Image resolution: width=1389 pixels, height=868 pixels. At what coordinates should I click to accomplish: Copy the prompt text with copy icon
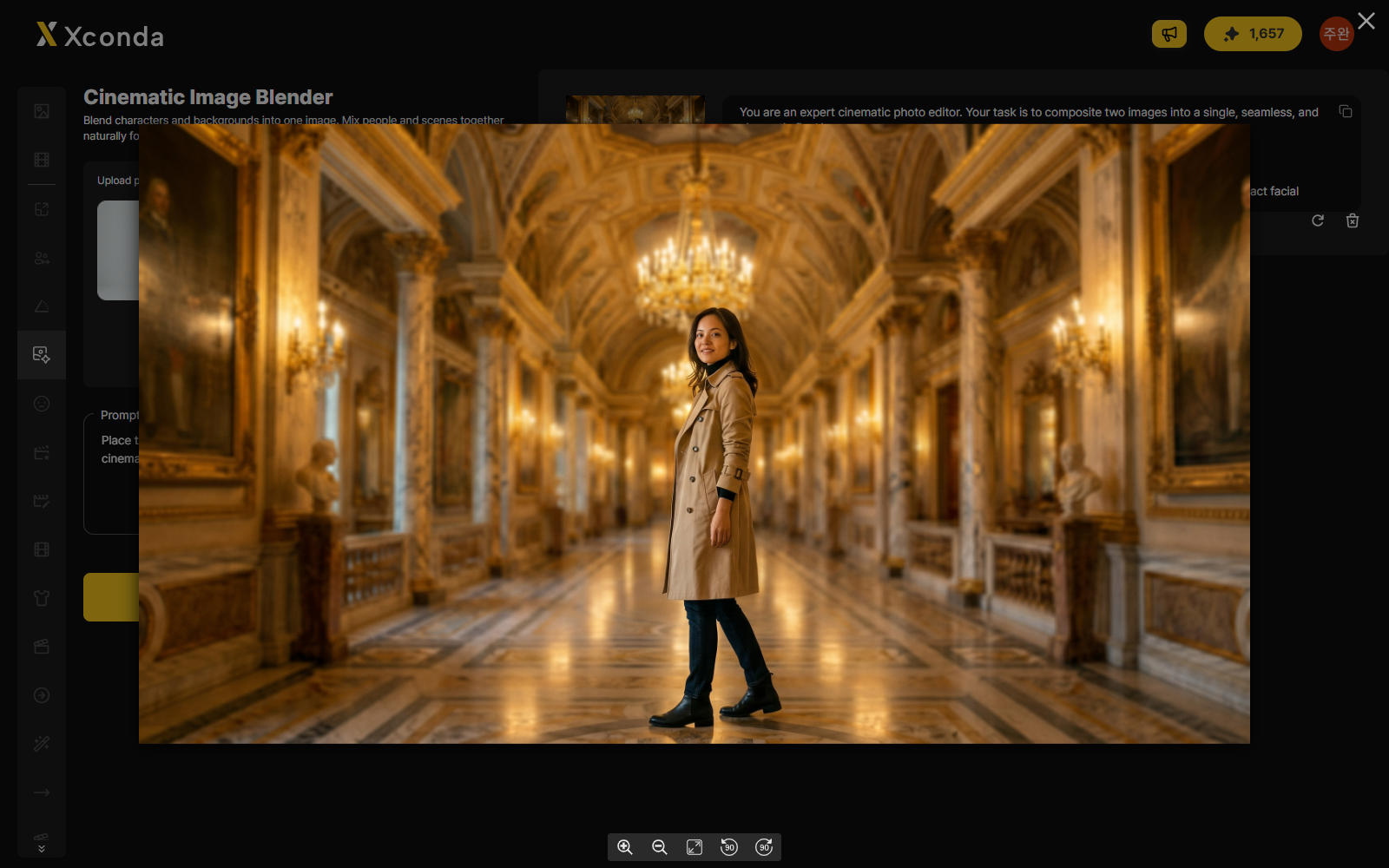1346,111
